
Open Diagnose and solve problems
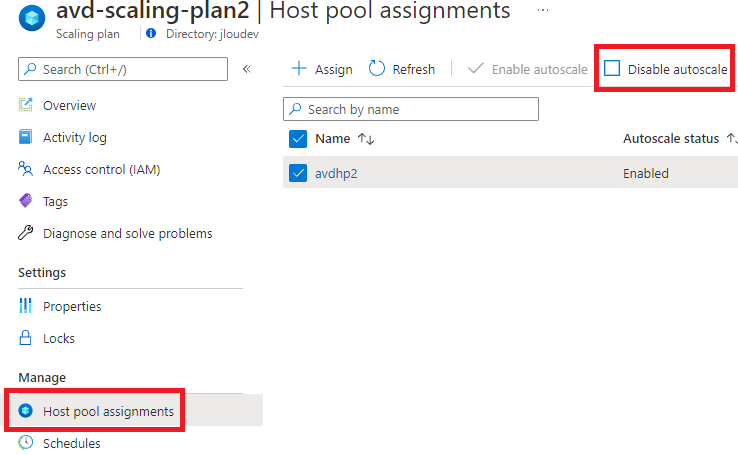(128, 233)
